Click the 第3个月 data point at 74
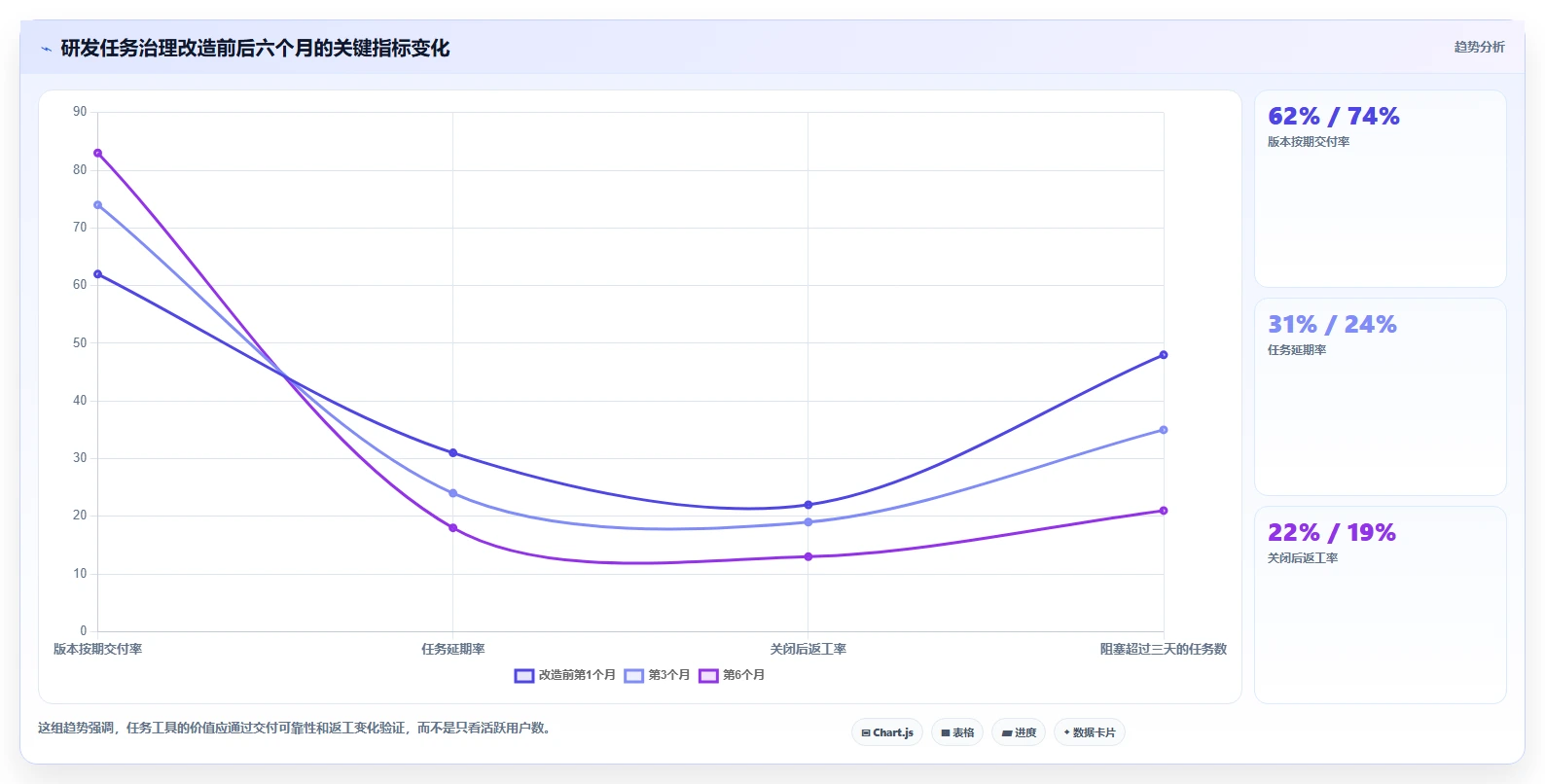Screen dimensions: 1545x784 pos(97,205)
